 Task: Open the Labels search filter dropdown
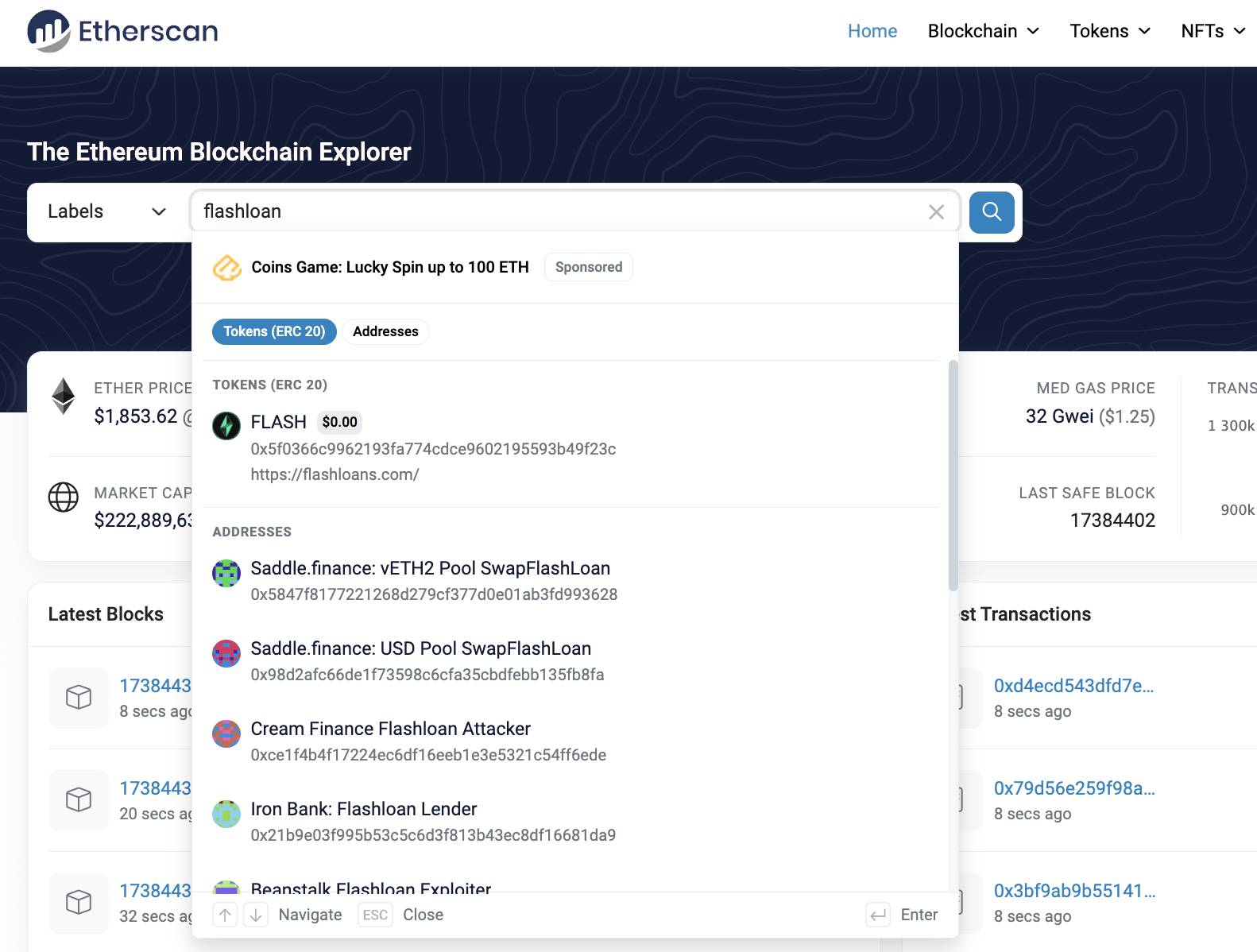pyautogui.click(x=107, y=211)
